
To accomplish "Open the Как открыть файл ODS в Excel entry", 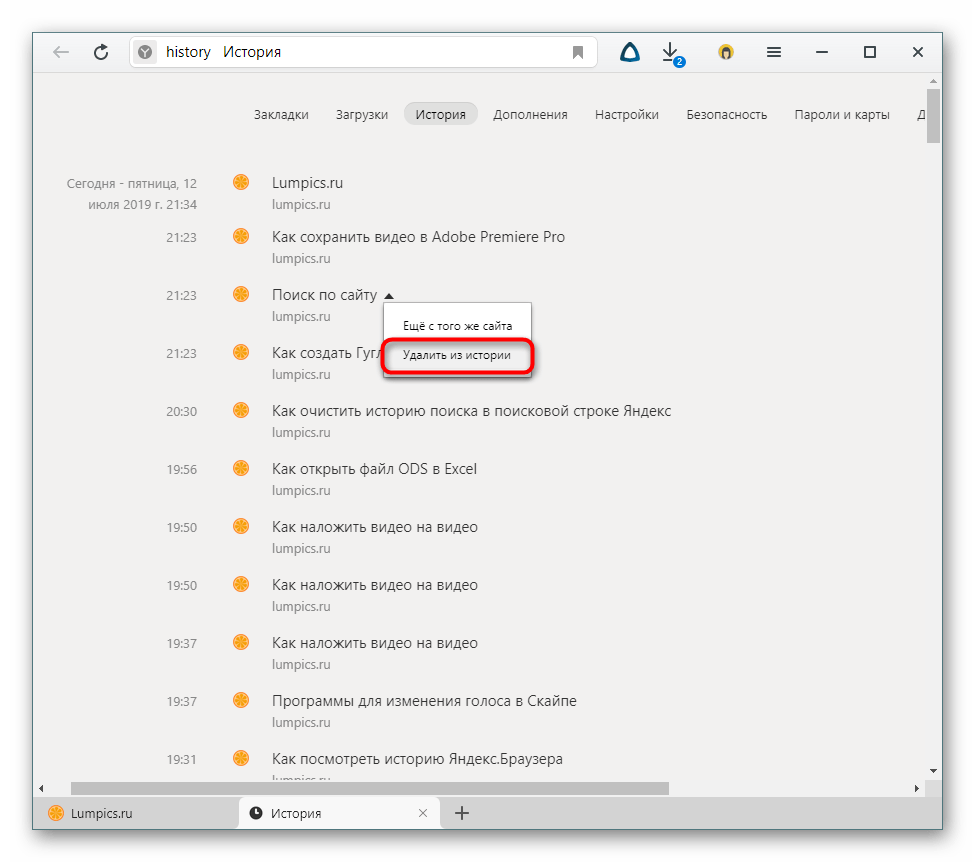I will pos(374,469).
